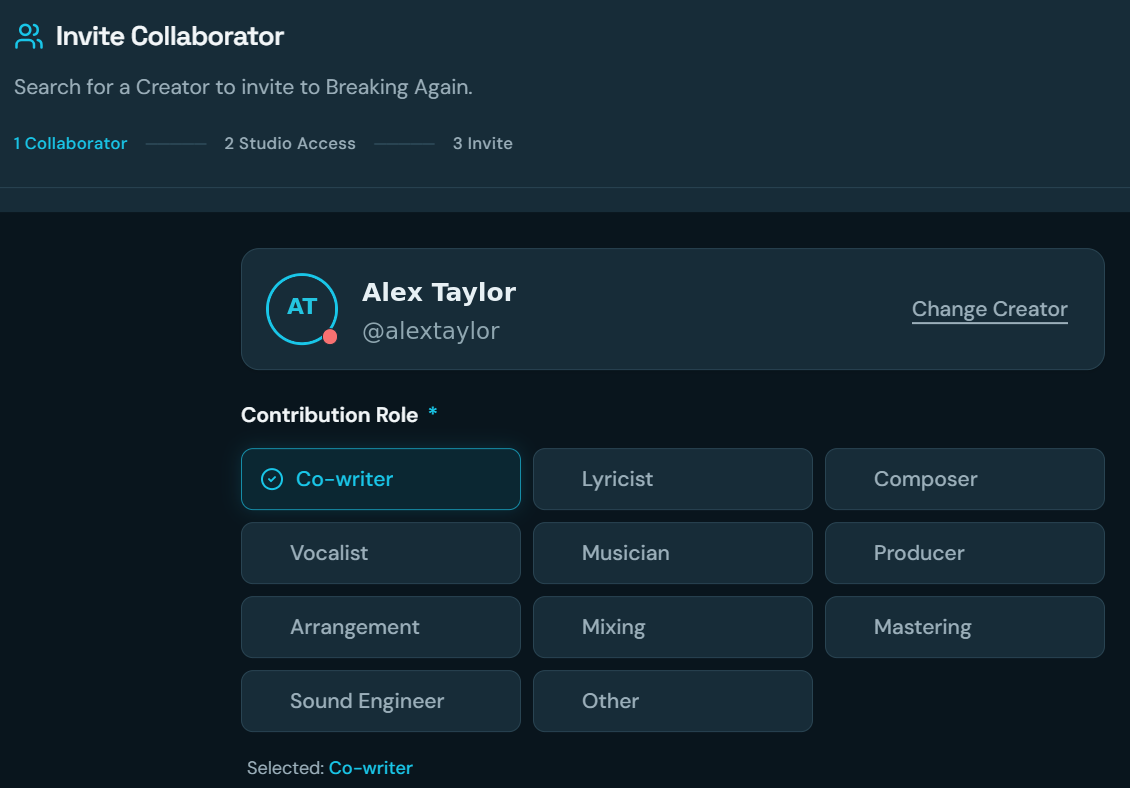Select the Composer role
1130x788 pixels.
click(964, 479)
